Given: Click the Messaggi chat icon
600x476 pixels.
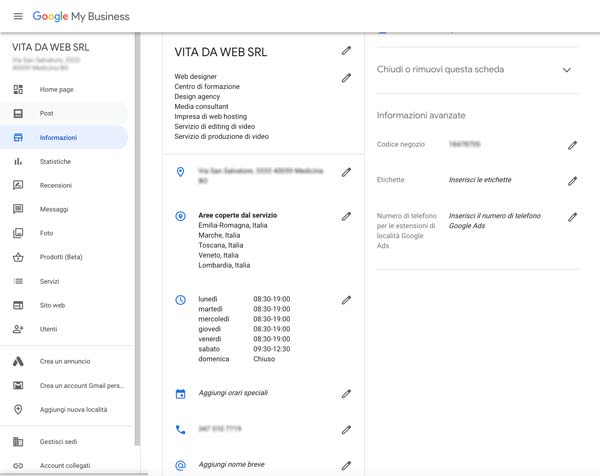Looking at the screenshot, I should [x=18, y=209].
